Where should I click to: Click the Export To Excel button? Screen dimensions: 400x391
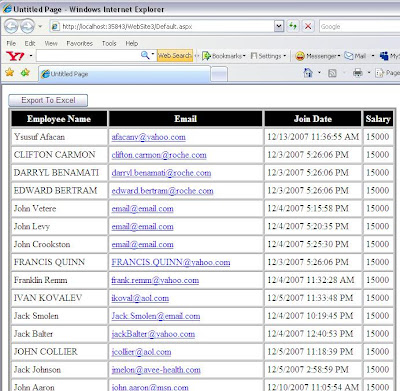point(48,100)
